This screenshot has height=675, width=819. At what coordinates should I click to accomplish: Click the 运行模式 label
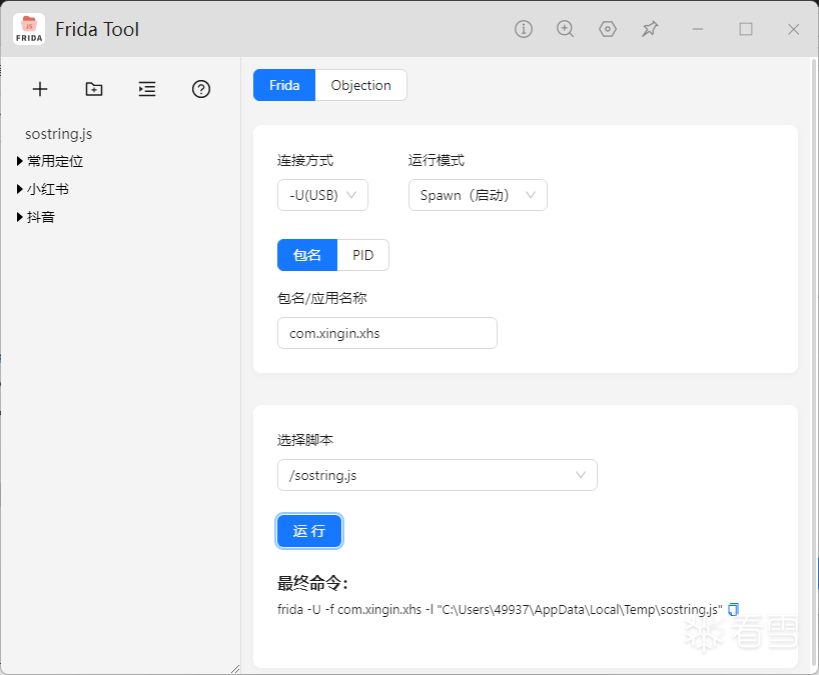(436, 160)
